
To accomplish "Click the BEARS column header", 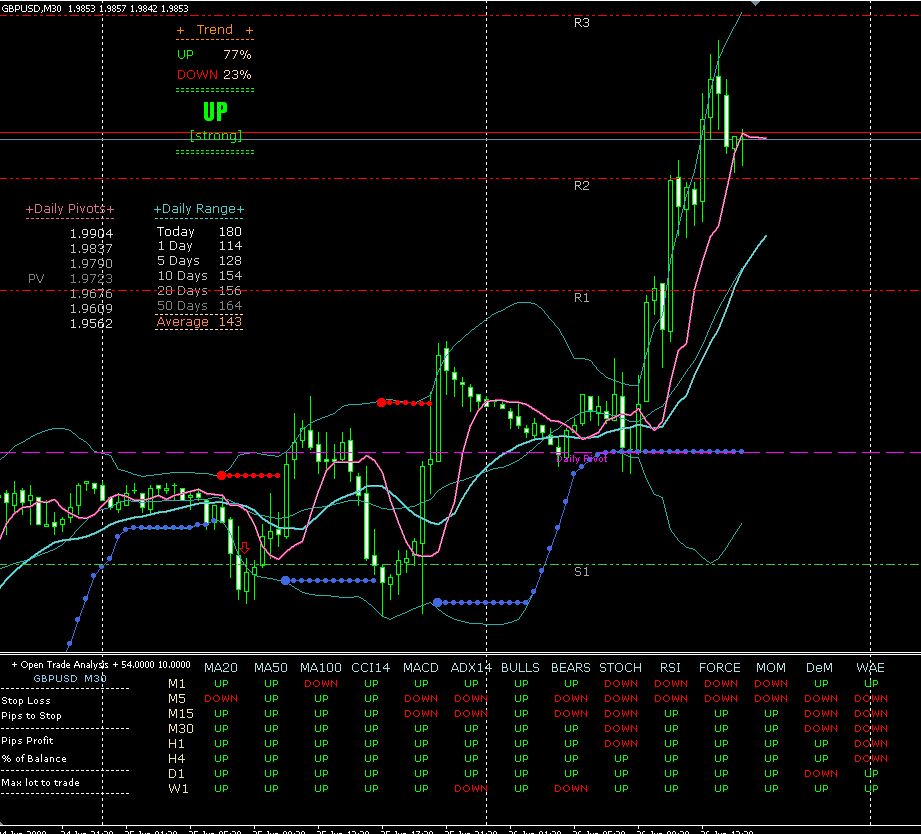I will pyautogui.click(x=571, y=668).
